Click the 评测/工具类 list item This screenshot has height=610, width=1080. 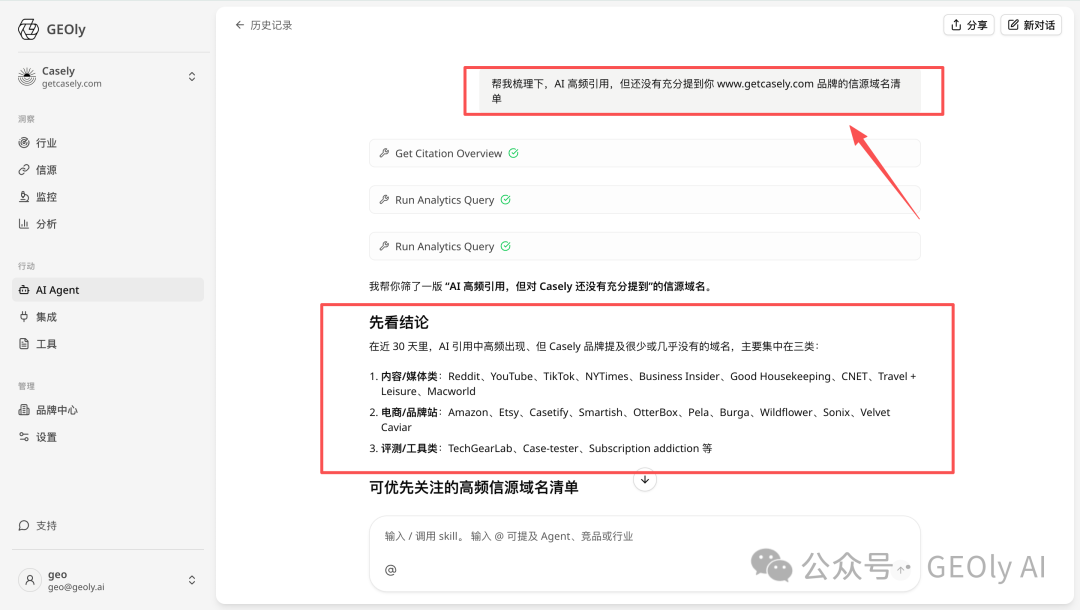tap(541, 448)
